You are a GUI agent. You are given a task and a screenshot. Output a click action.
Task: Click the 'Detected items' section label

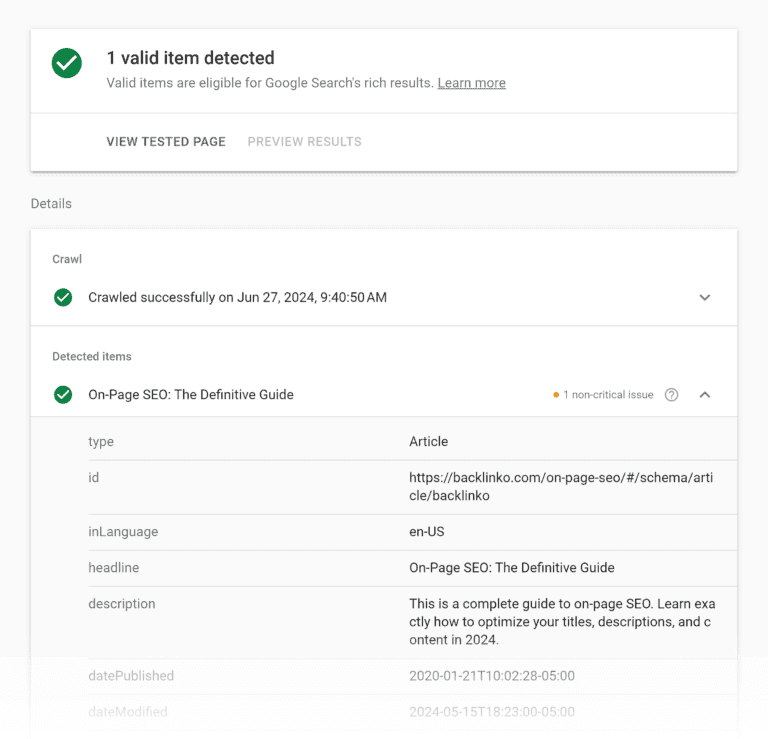pos(92,357)
